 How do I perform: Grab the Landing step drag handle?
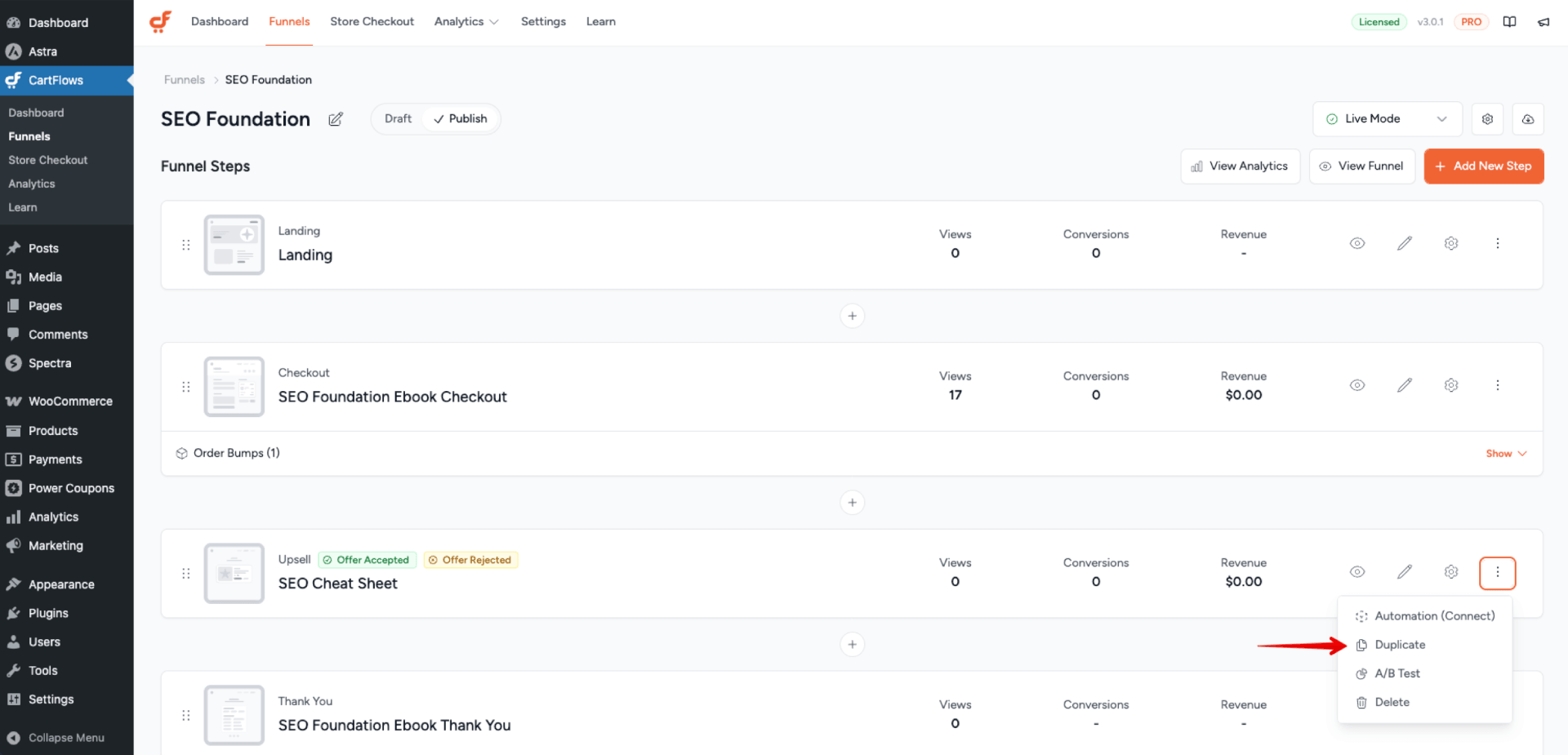point(186,245)
